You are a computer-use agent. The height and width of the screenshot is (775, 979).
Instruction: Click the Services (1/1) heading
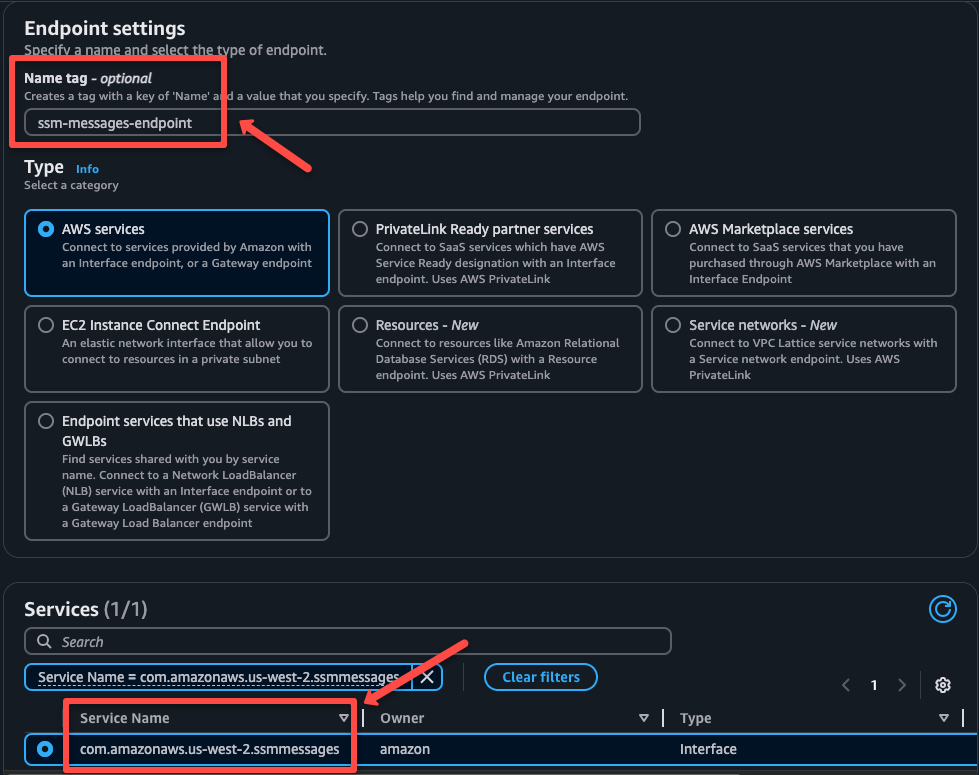pyautogui.click(x=86, y=609)
